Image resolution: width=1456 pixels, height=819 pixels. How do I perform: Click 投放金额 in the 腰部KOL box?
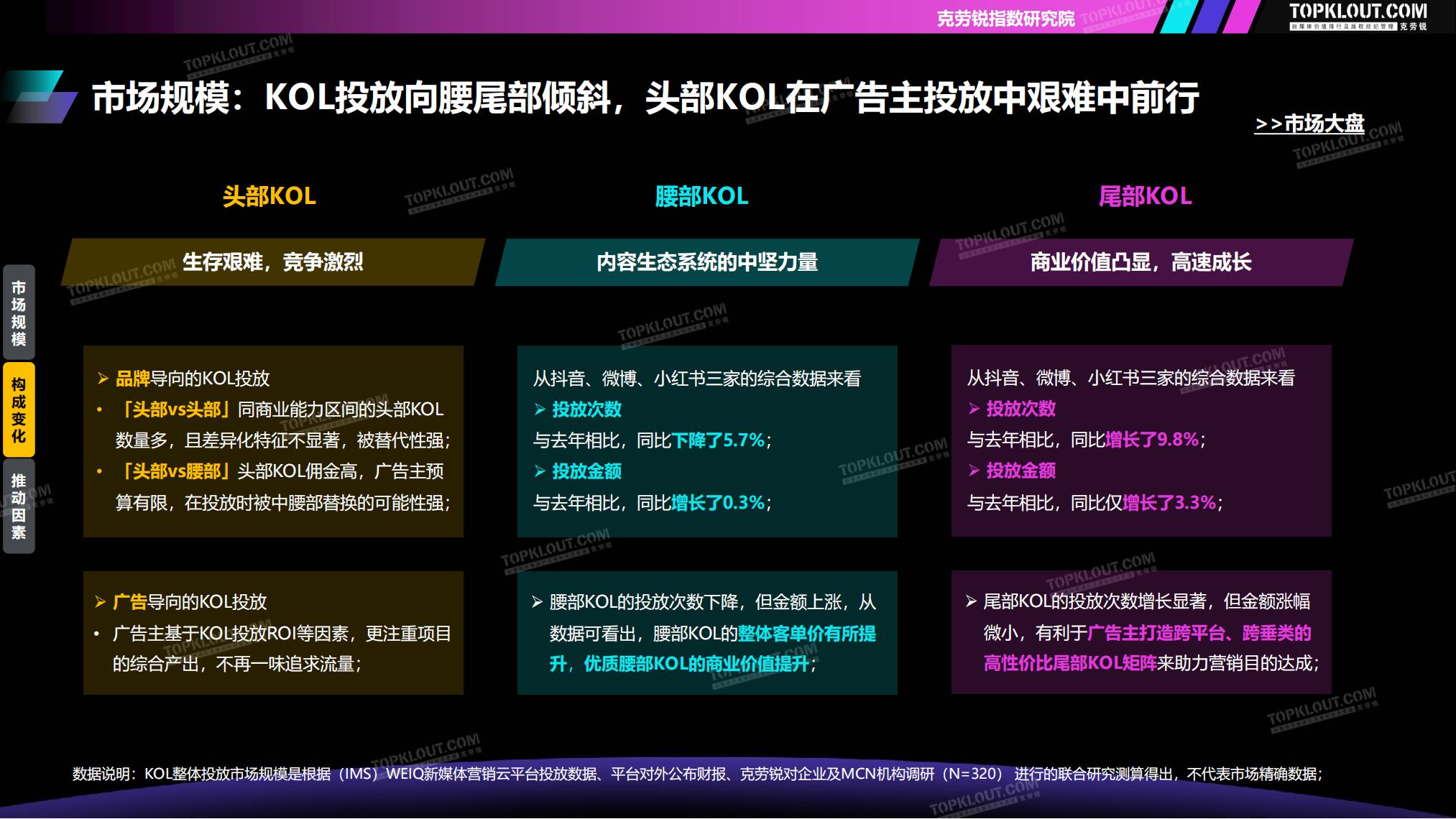[586, 471]
